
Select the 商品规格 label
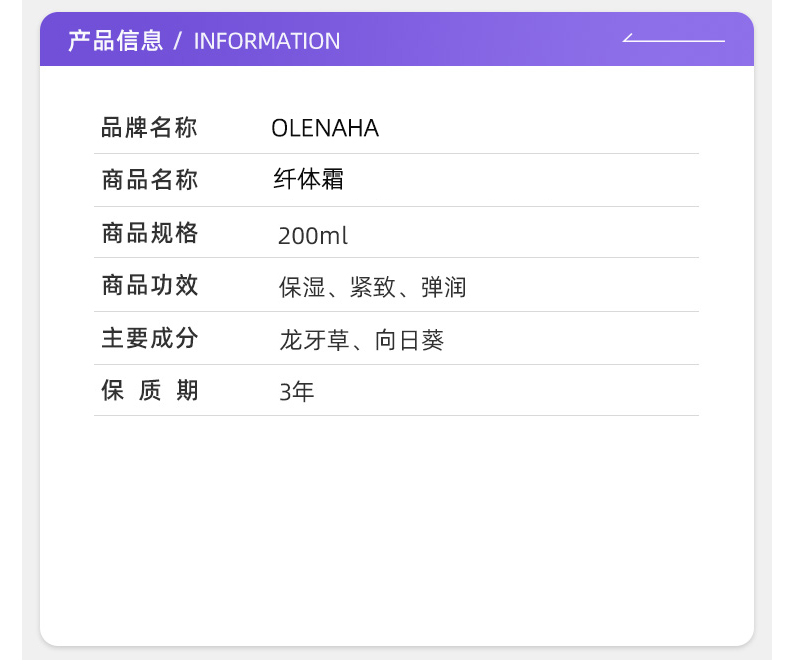(x=150, y=233)
